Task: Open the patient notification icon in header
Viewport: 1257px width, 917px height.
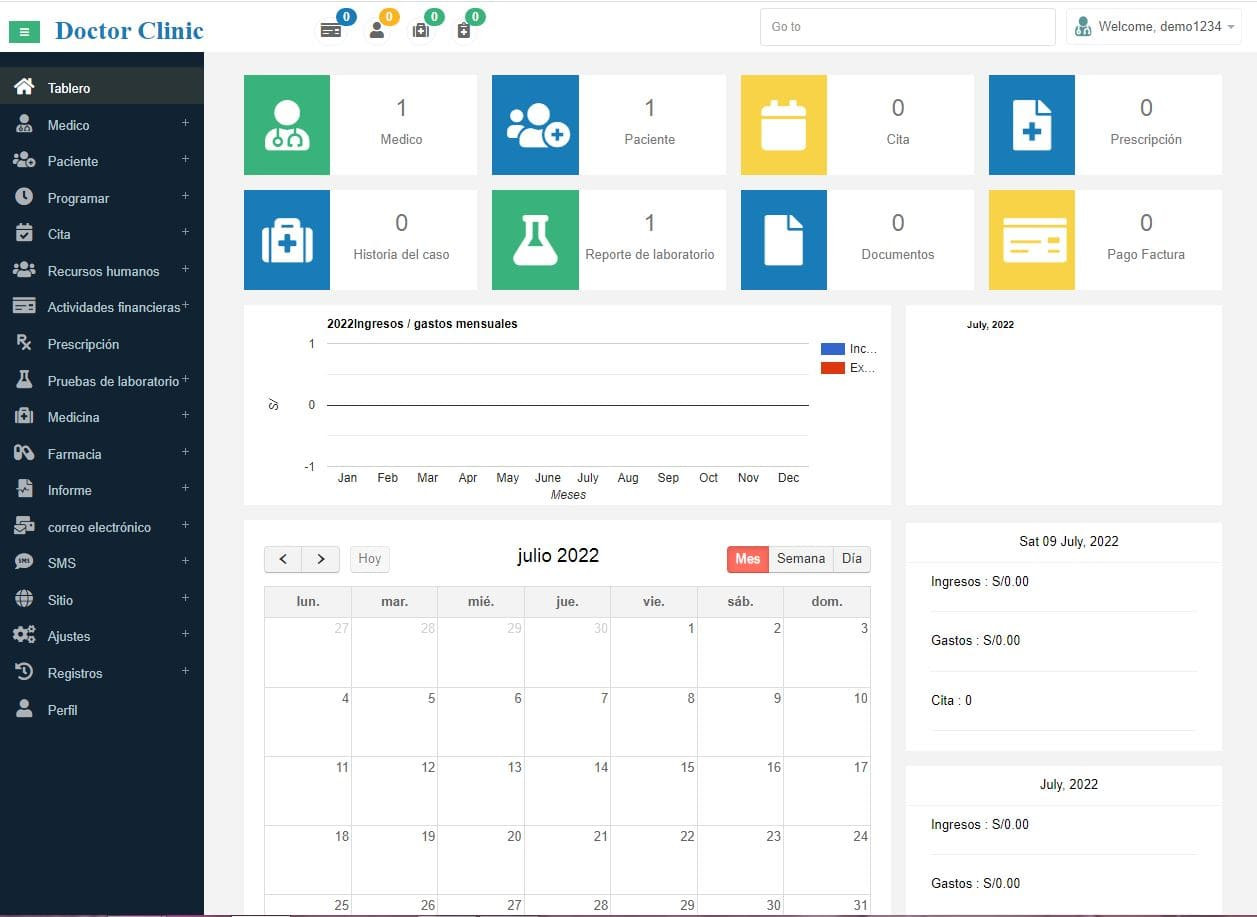Action: (377, 30)
